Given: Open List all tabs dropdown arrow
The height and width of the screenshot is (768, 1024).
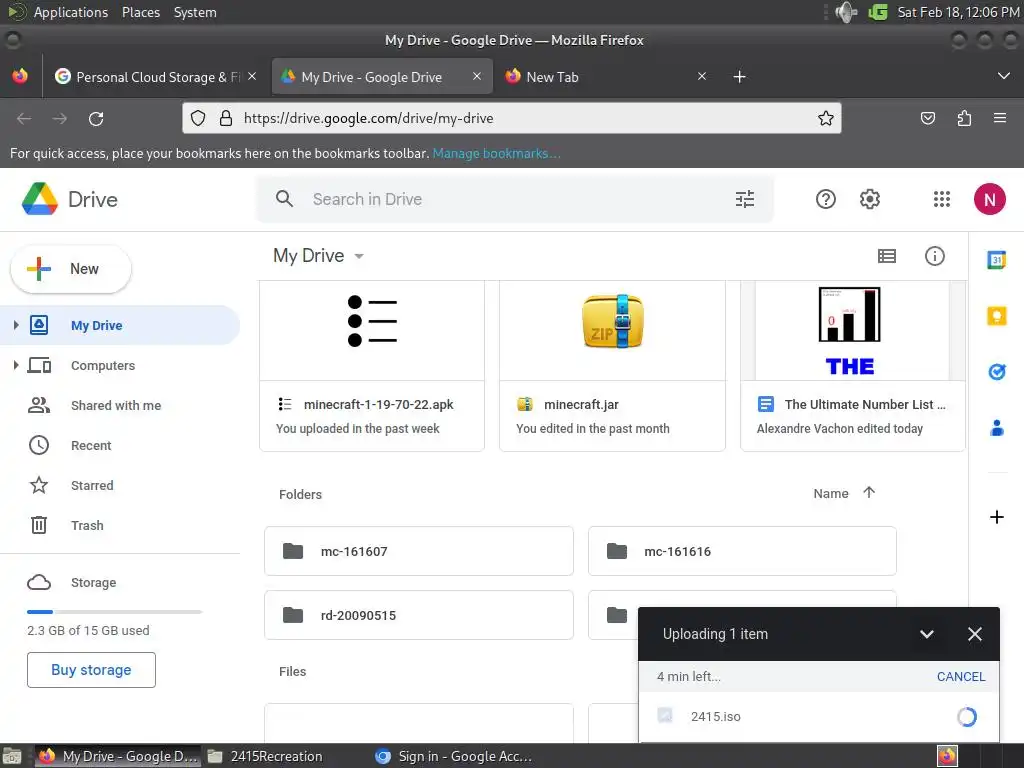Looking at the screenshot, I should [x=1004, y=76].
